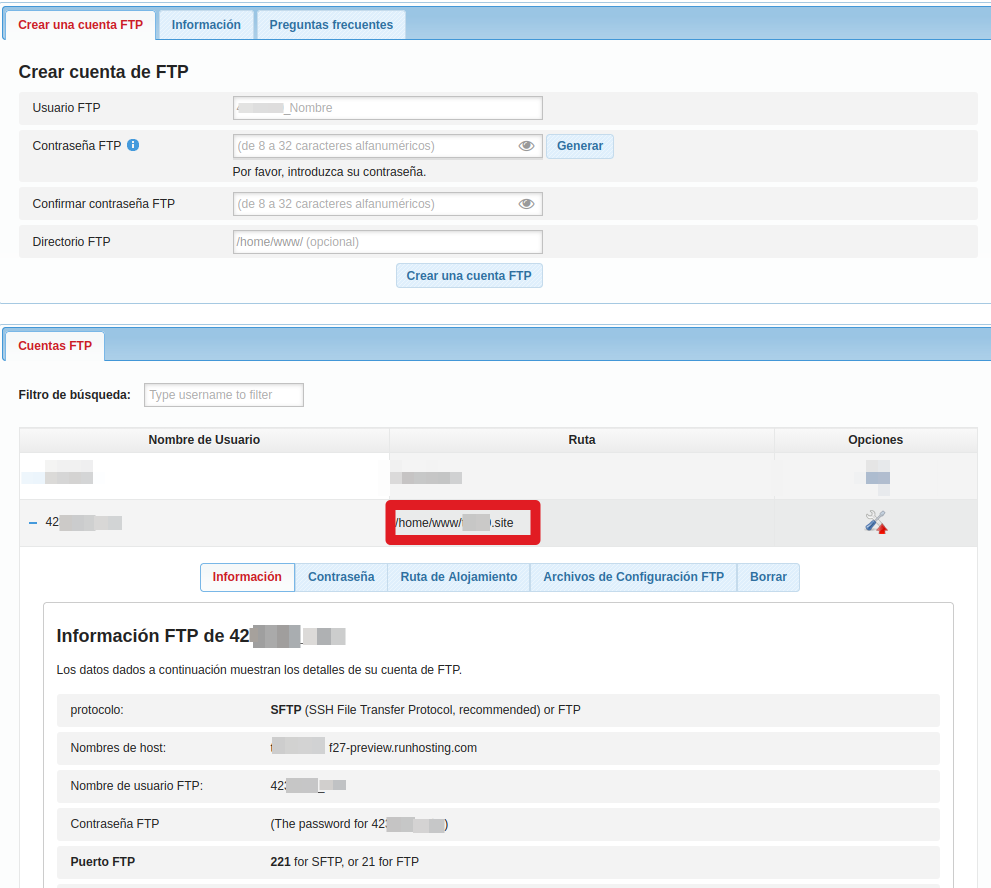
Task: Show password in Confirmar contraseña FTP field
Action: (x=526, y=204)
